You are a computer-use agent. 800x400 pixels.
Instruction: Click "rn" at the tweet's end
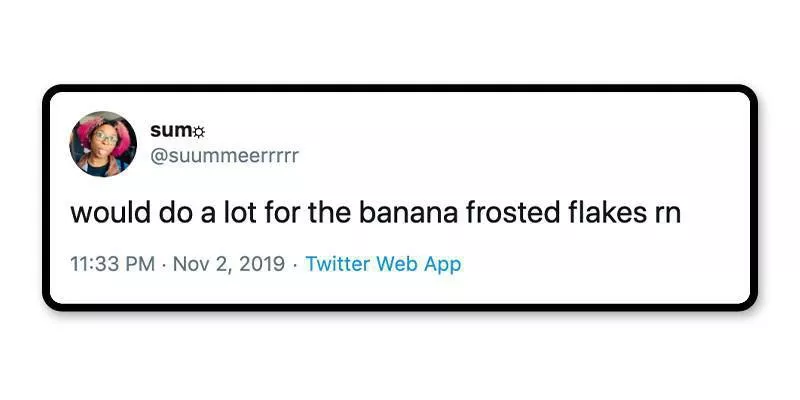click(x=665, y=213)
